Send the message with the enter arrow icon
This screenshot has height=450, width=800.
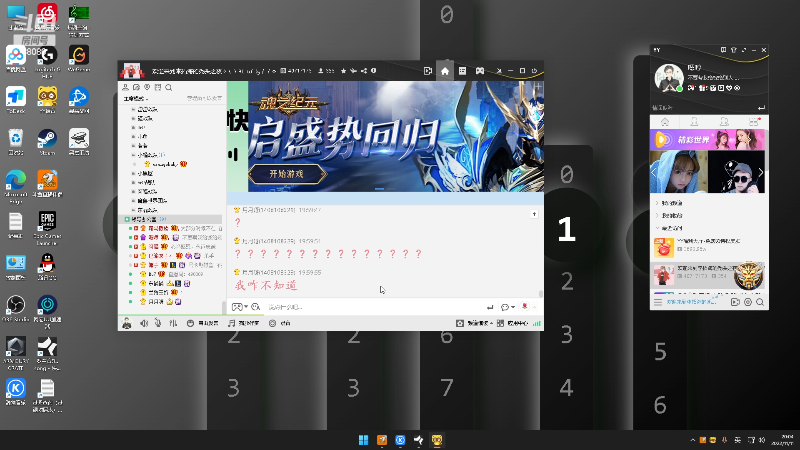coord(490,307)
